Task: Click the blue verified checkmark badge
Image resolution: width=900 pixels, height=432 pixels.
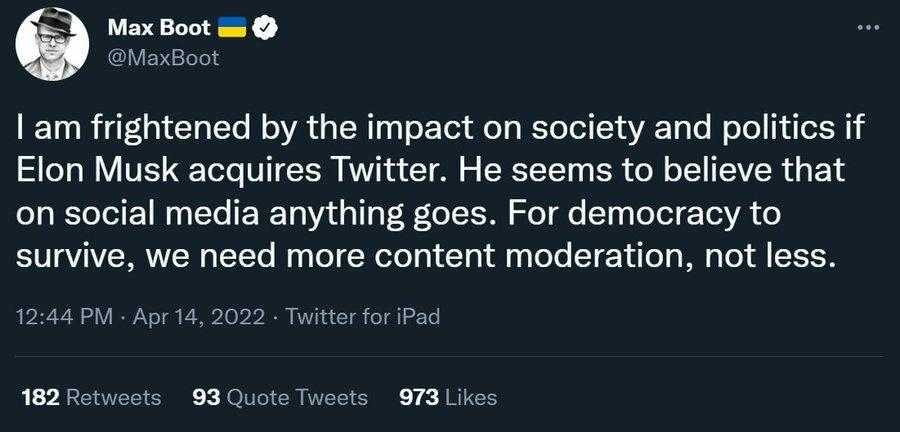Action: (265, 29)
